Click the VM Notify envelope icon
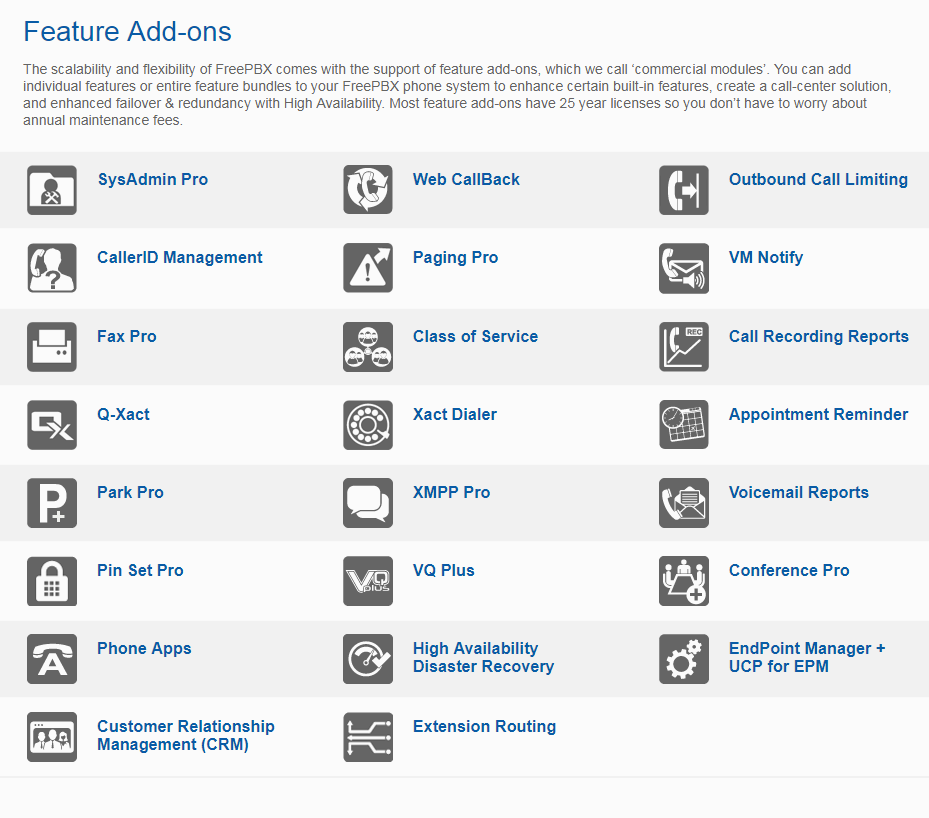Image resolution: width=929 pixels, height=818 pixels. [684, 268]
